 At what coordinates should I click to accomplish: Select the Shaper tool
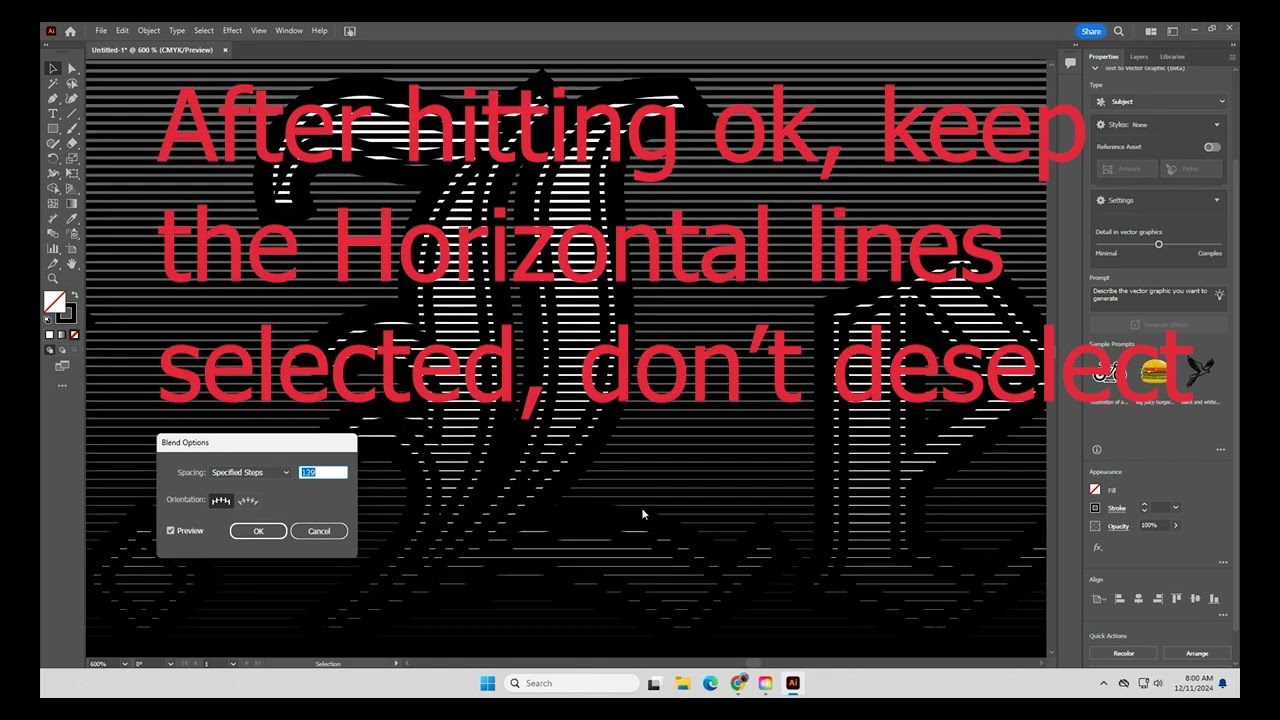point(53,144)
